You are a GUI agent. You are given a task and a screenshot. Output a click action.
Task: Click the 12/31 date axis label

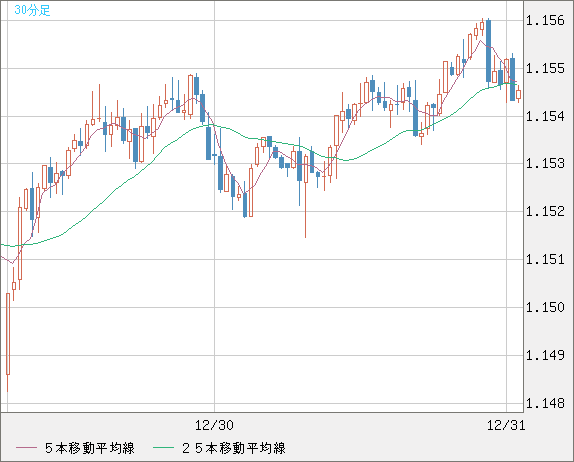click(x=506, y=425)
